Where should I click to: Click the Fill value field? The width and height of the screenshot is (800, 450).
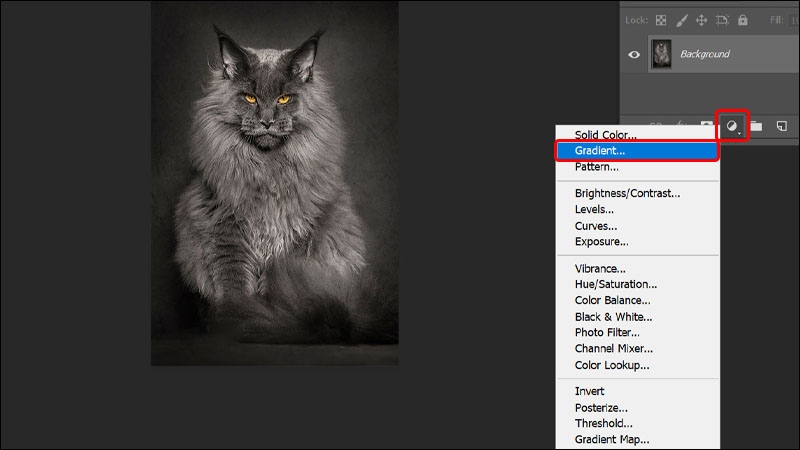[794, 20]
